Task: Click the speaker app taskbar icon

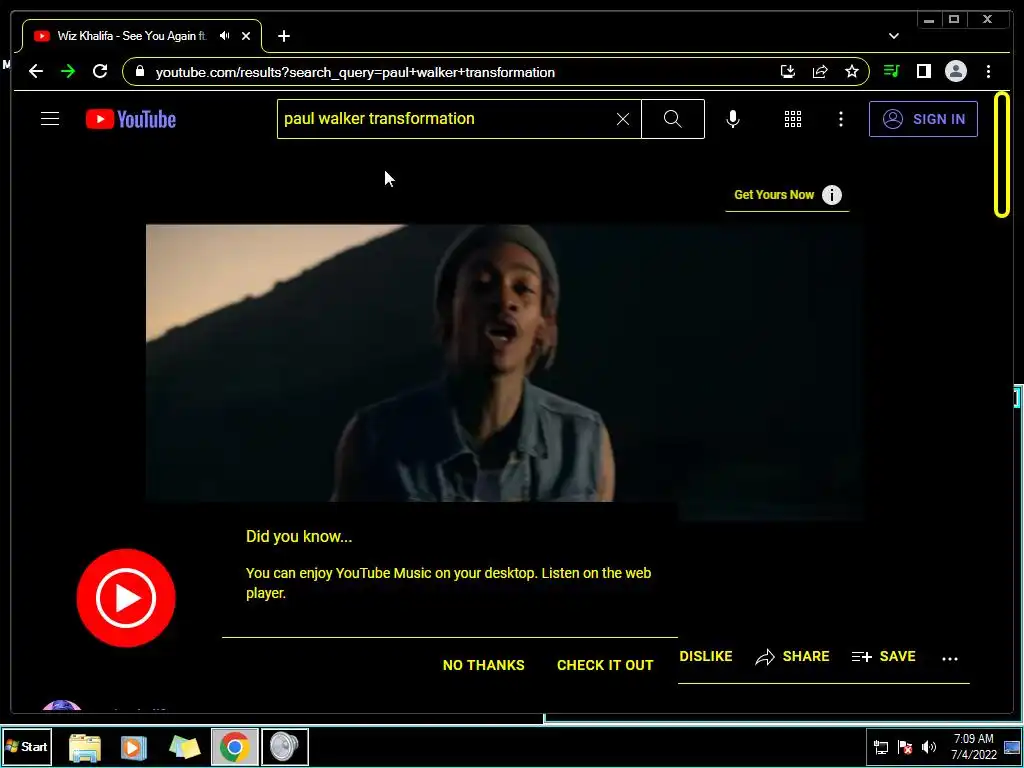Action: tap(285, 746)
